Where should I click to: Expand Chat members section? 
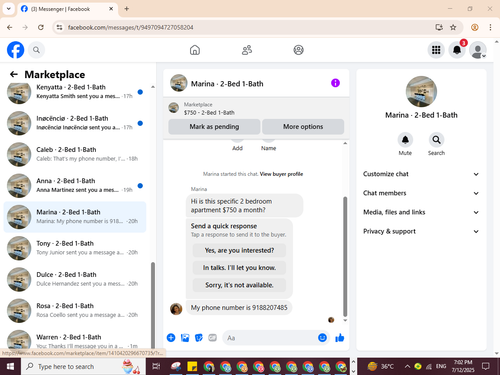pyautogui.click(x=421, y=193)
